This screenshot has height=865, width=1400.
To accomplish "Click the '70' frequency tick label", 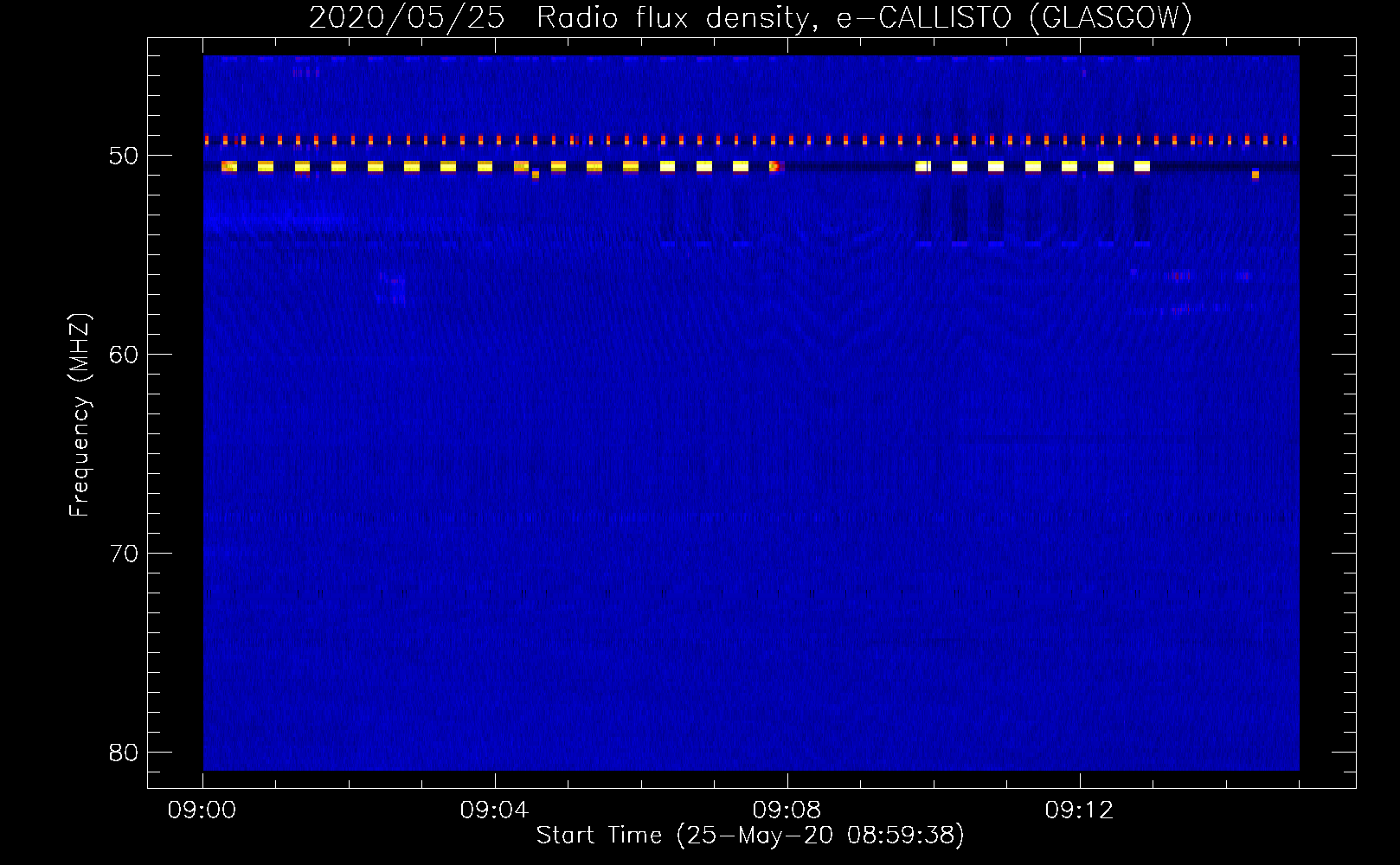I will (124, 554).
